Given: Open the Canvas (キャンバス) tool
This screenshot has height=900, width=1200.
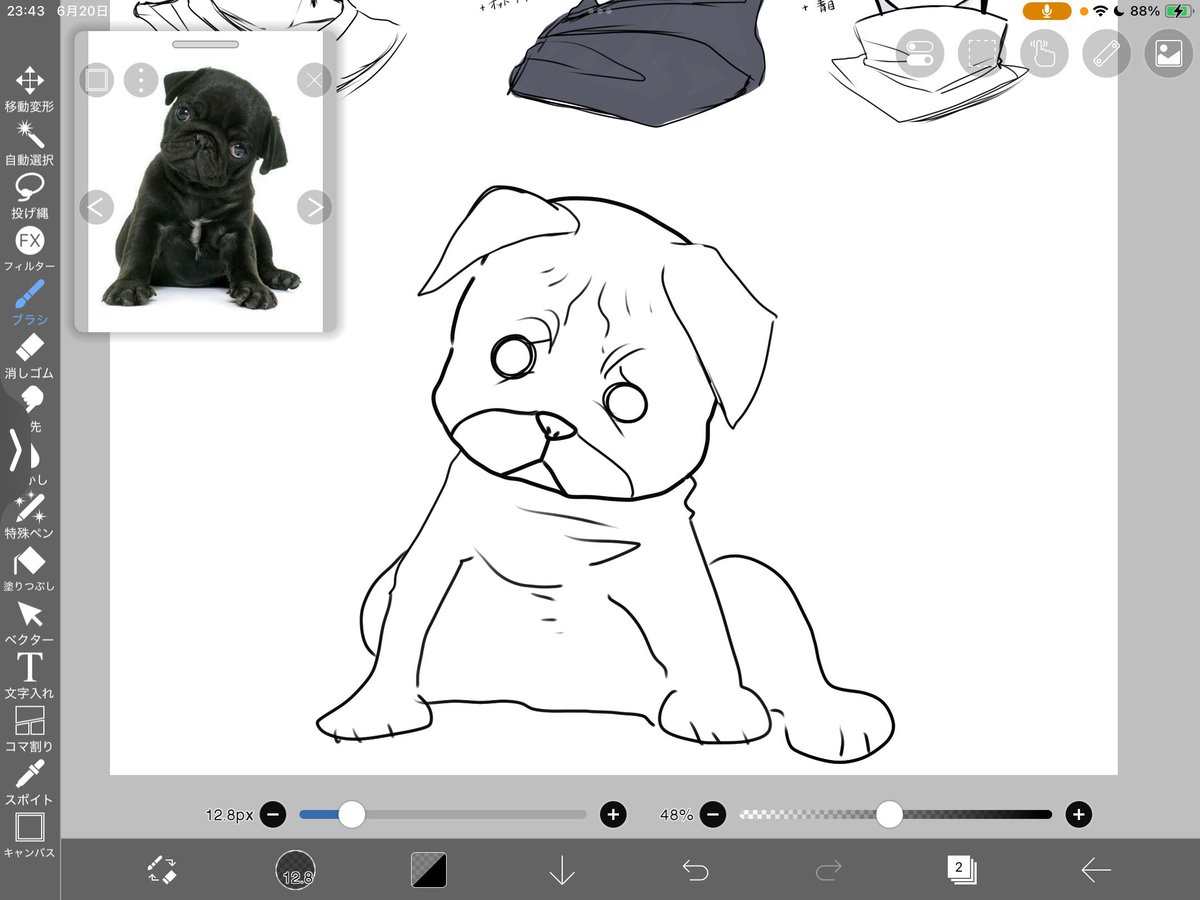Looking at the screenshot, I should pos(30,835).
